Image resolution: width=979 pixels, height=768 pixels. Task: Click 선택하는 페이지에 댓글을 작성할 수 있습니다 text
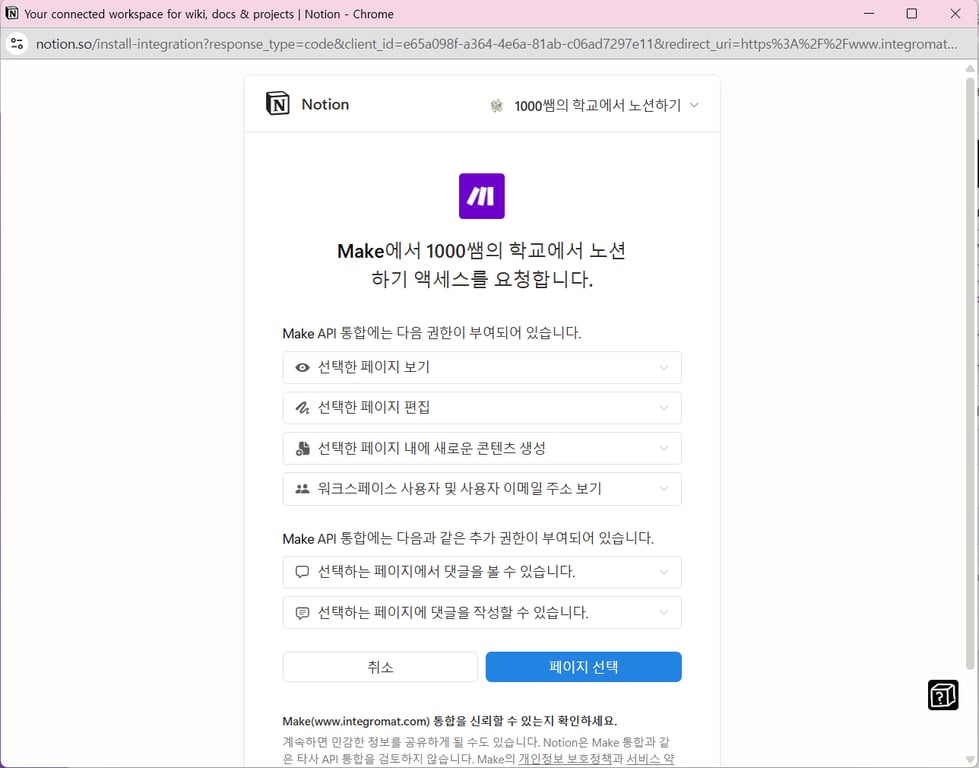pos(453,613)
